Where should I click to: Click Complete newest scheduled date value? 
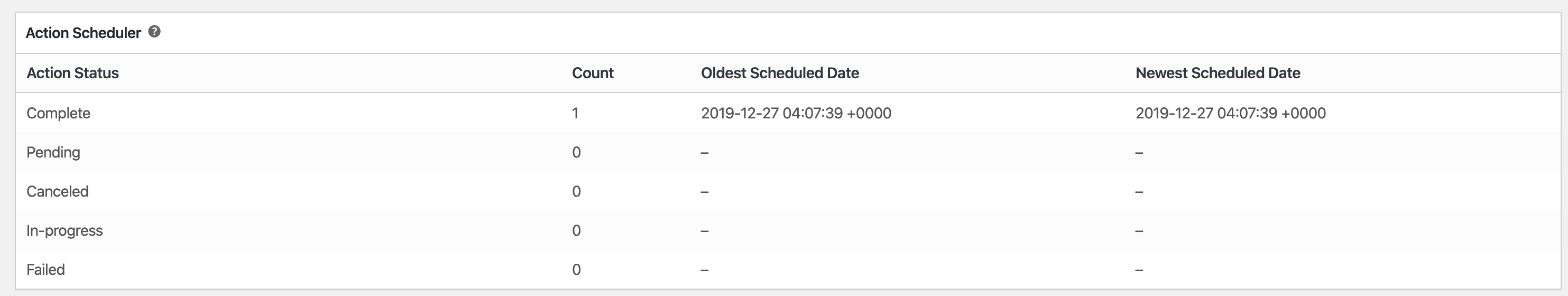(1231, 113)
